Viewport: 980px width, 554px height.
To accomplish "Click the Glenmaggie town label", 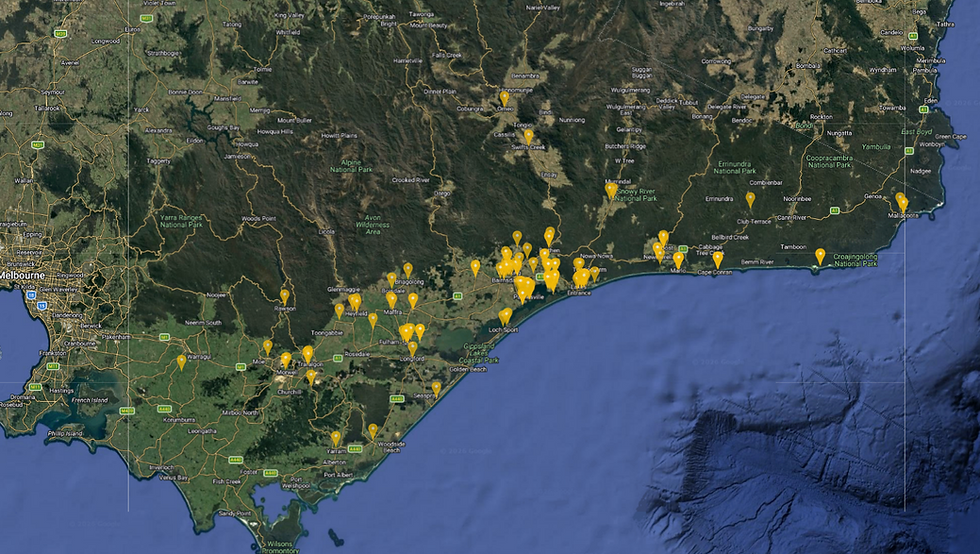I will click(344, 290).
